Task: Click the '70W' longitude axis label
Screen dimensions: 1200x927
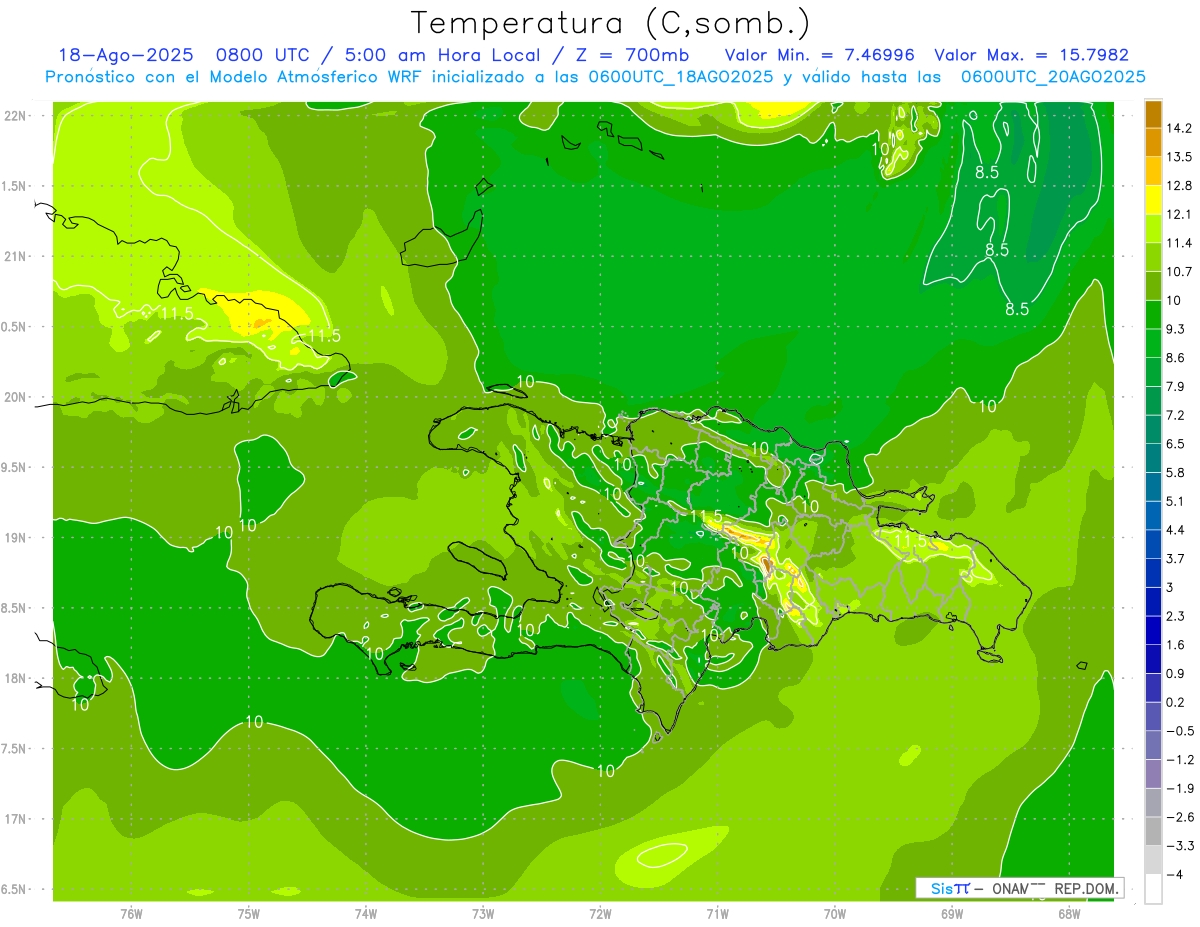Action: tap(835, 913)
